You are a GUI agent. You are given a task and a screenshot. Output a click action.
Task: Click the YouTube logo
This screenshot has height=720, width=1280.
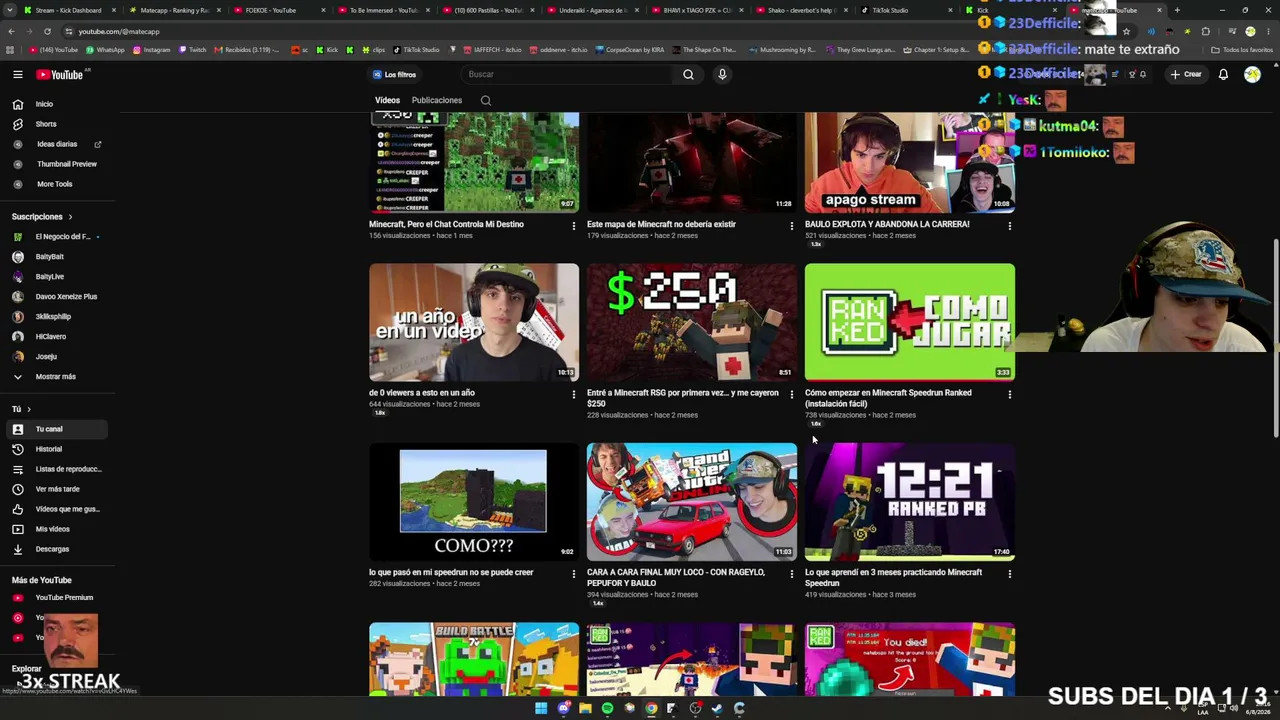pos(60,74)
